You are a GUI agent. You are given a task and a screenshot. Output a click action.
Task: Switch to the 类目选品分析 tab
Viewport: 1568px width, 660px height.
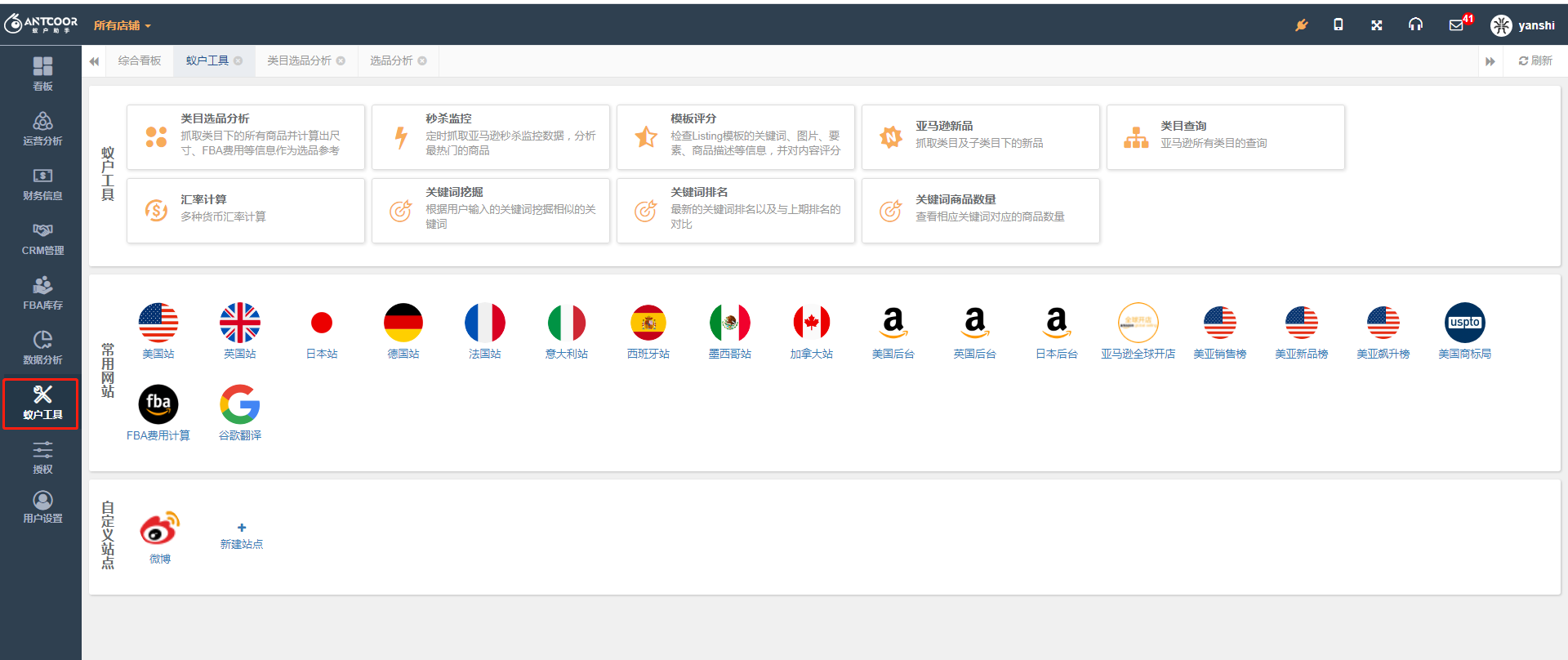click(x=299, y=60)
